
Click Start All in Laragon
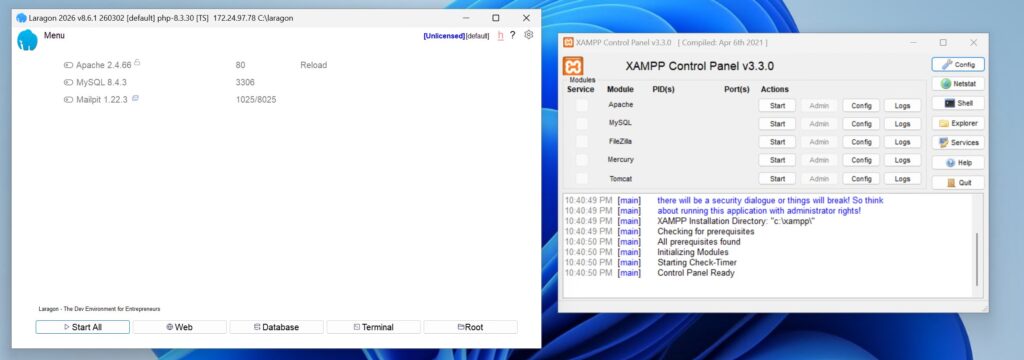[x=82, y=327]
